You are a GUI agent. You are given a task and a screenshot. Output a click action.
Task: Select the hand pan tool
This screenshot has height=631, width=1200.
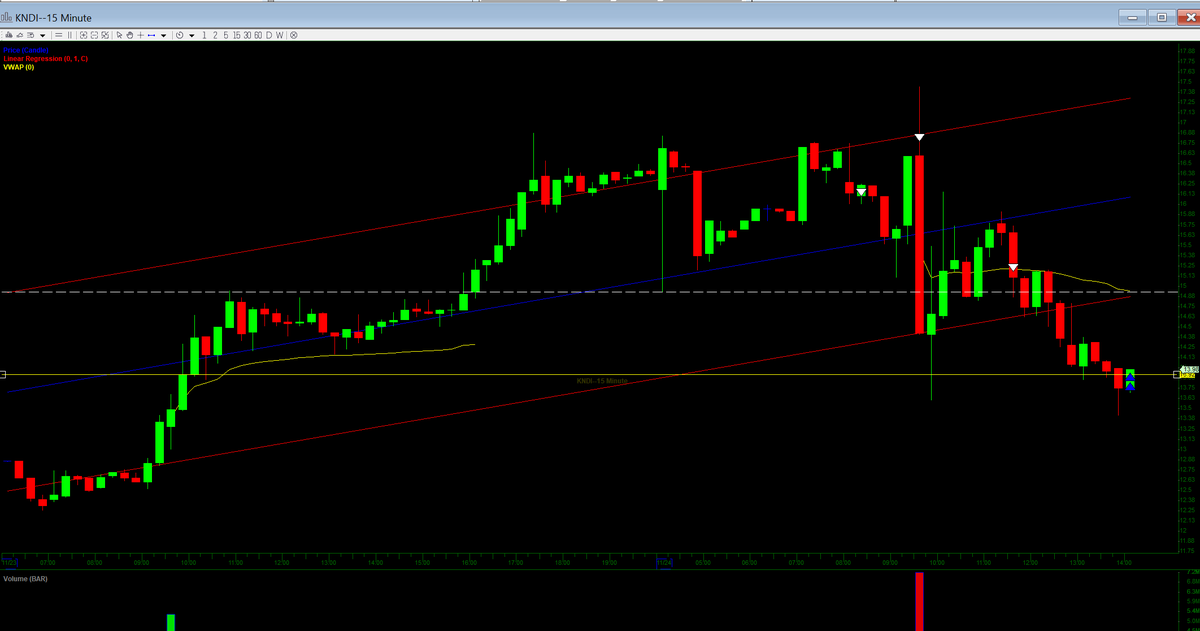coord(130,35)
